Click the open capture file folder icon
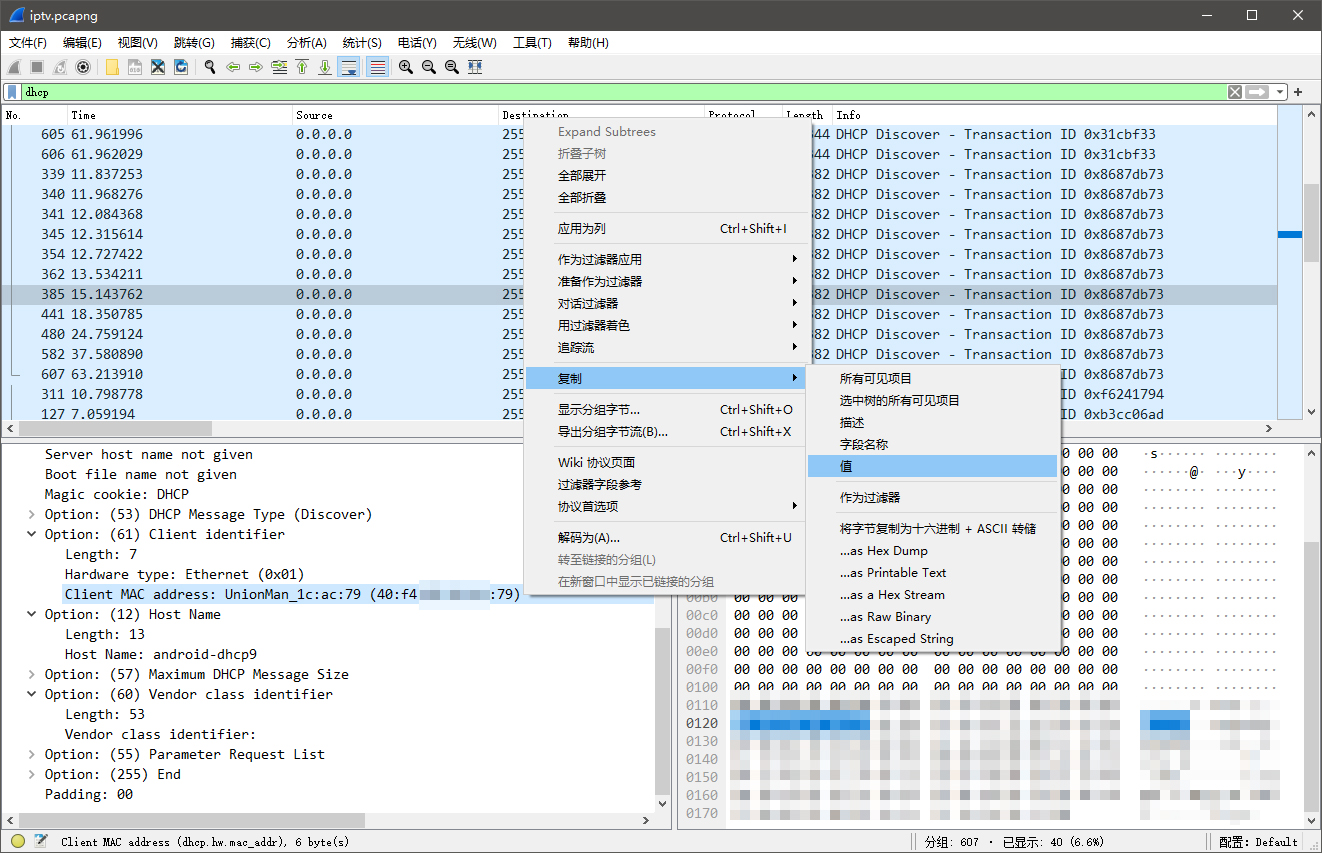Image resolution: width=1322 pixels, height=853 pixels. coord(112,67)
